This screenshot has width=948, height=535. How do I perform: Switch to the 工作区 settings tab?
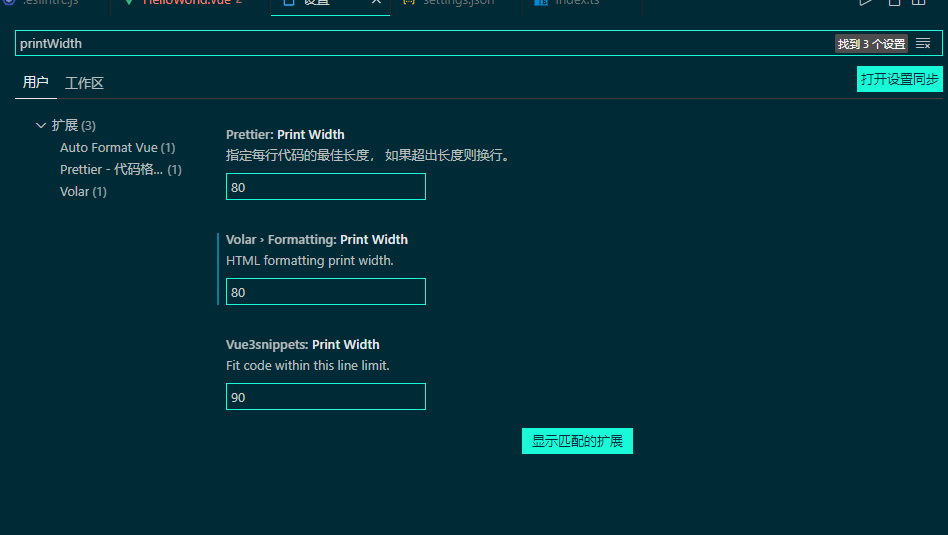pyautogui.click(x=85, y=83)
